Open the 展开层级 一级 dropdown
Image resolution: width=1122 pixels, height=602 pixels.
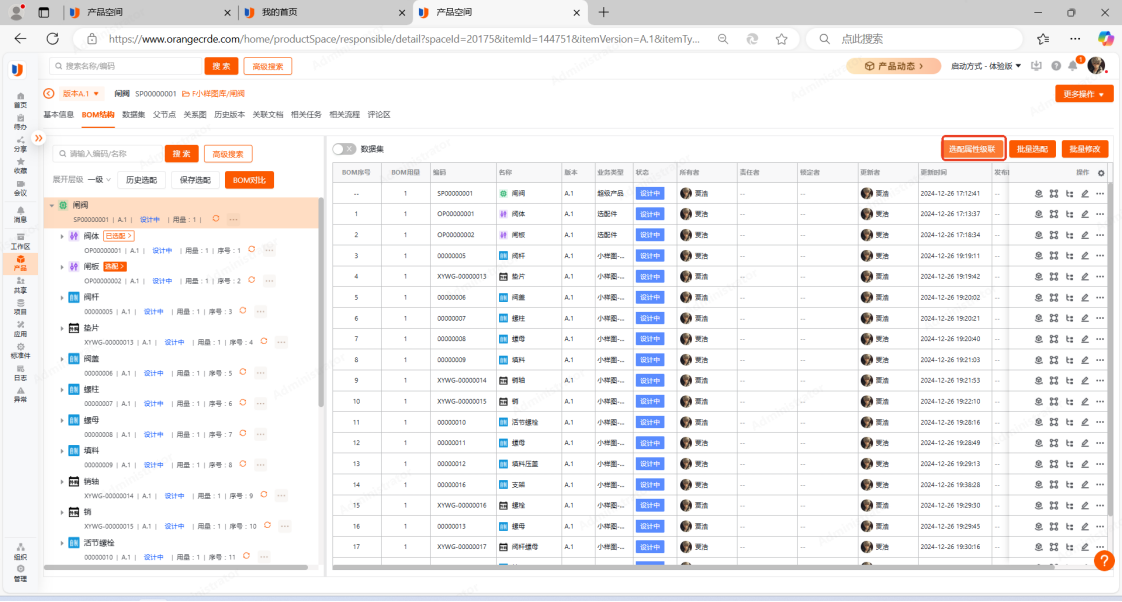tap(99, 180)
